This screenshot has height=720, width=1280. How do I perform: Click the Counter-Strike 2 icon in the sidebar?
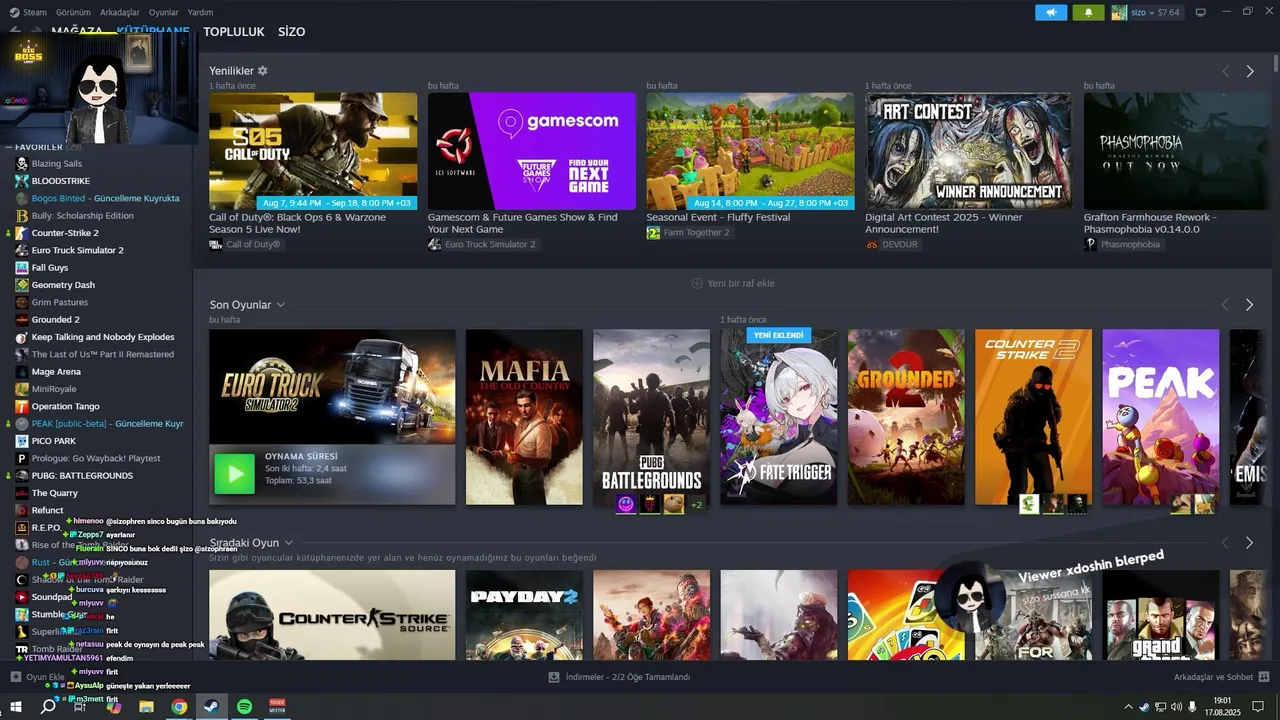click(x=22, y=233)
